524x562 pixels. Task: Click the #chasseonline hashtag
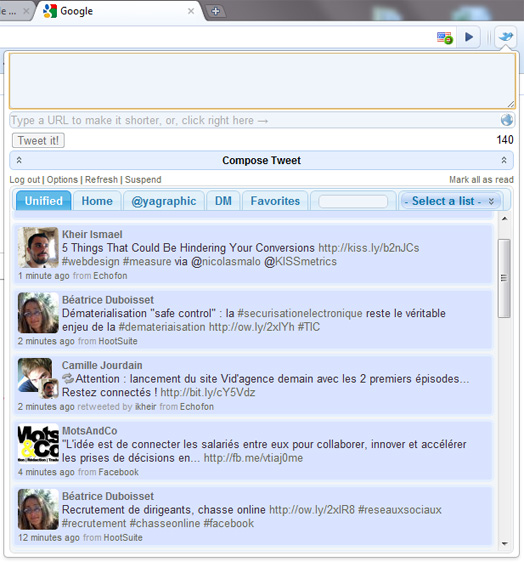coord(165,523)
